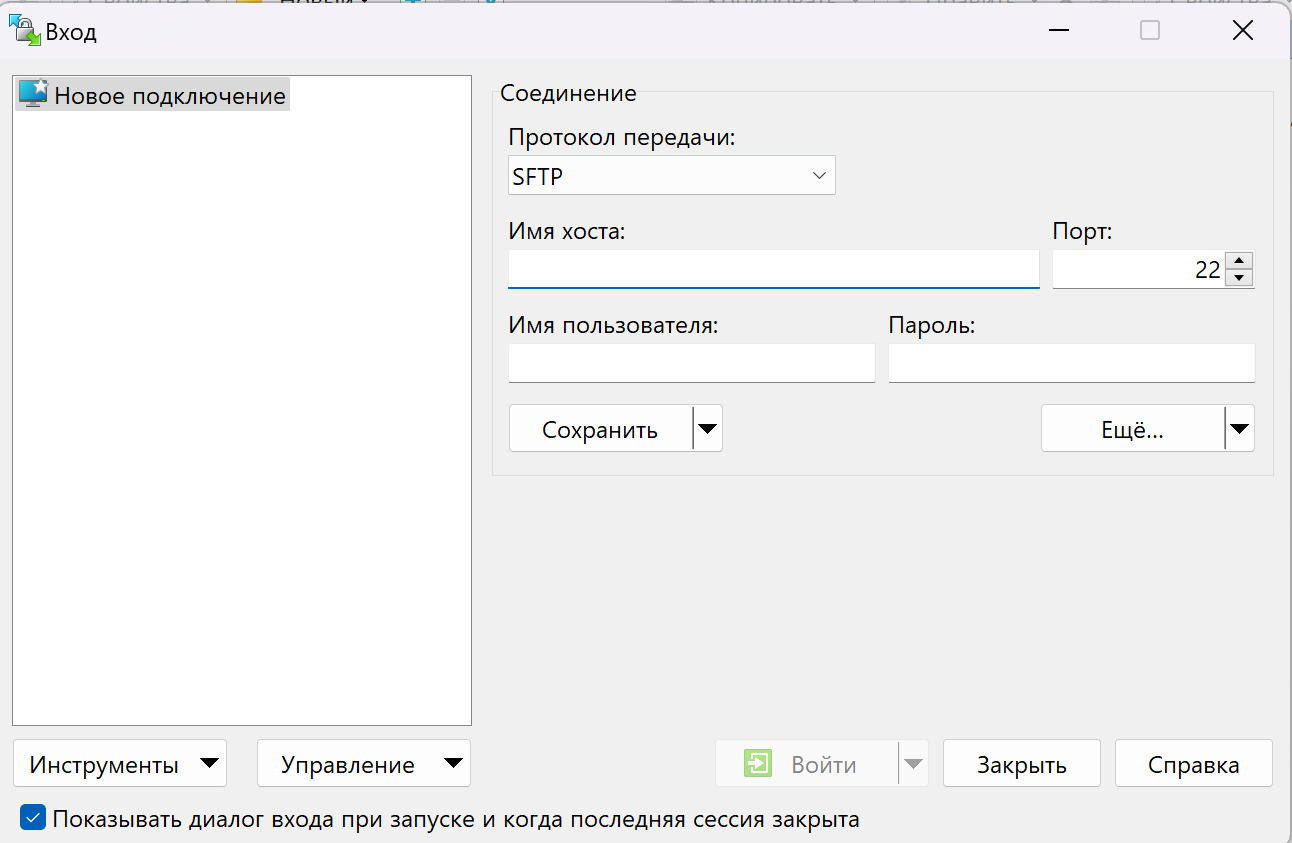Screen dimensions: 1292x843
Task: Open the Сохранить dropdown arrow
Action: pos(708,428)
